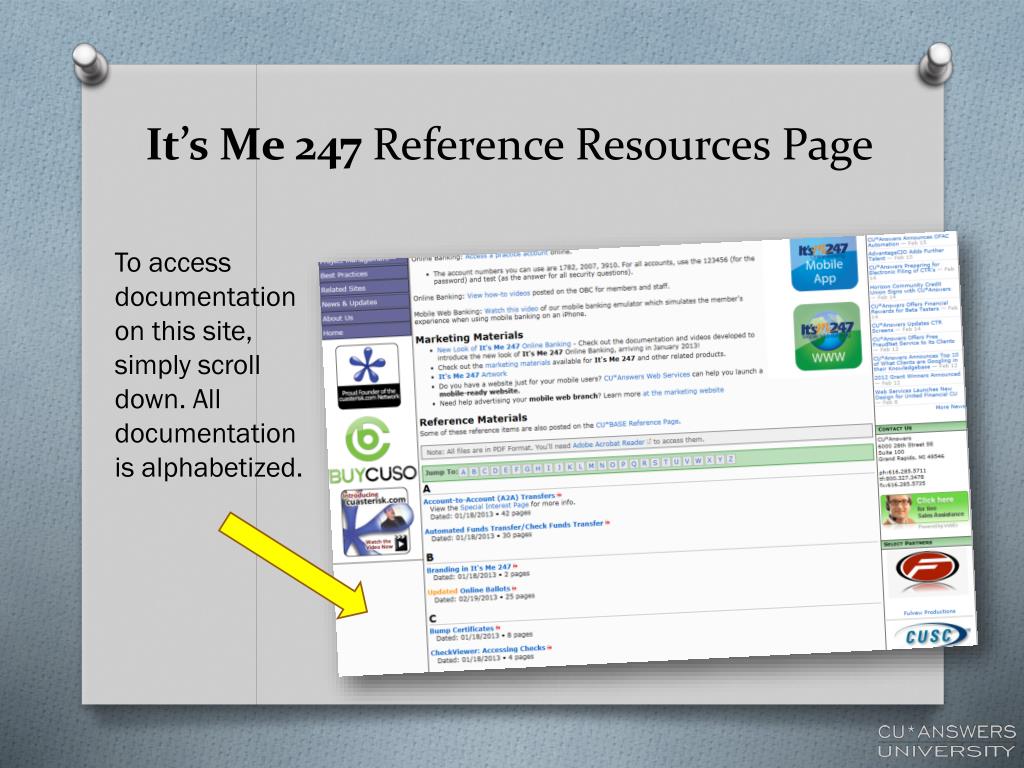Click the CU*Answers Web Services link

pos(647,376)
